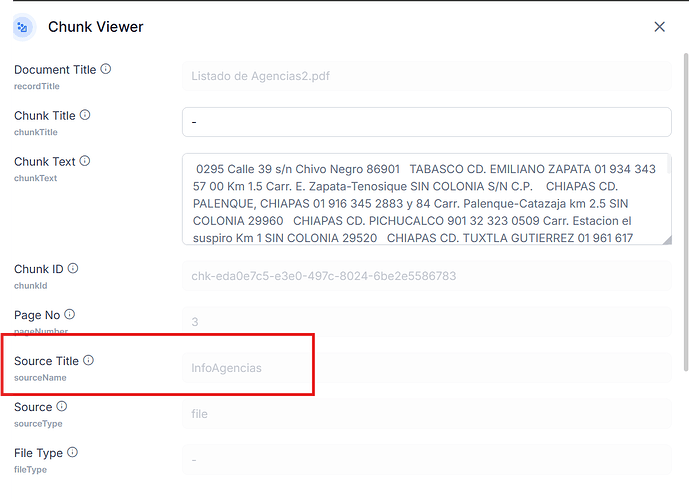Click the Document Title field showing Listado de Agencias2.pdf
The height and width of the screenshot is (499, 689).
pyautogui.click(x=426, y=76)
